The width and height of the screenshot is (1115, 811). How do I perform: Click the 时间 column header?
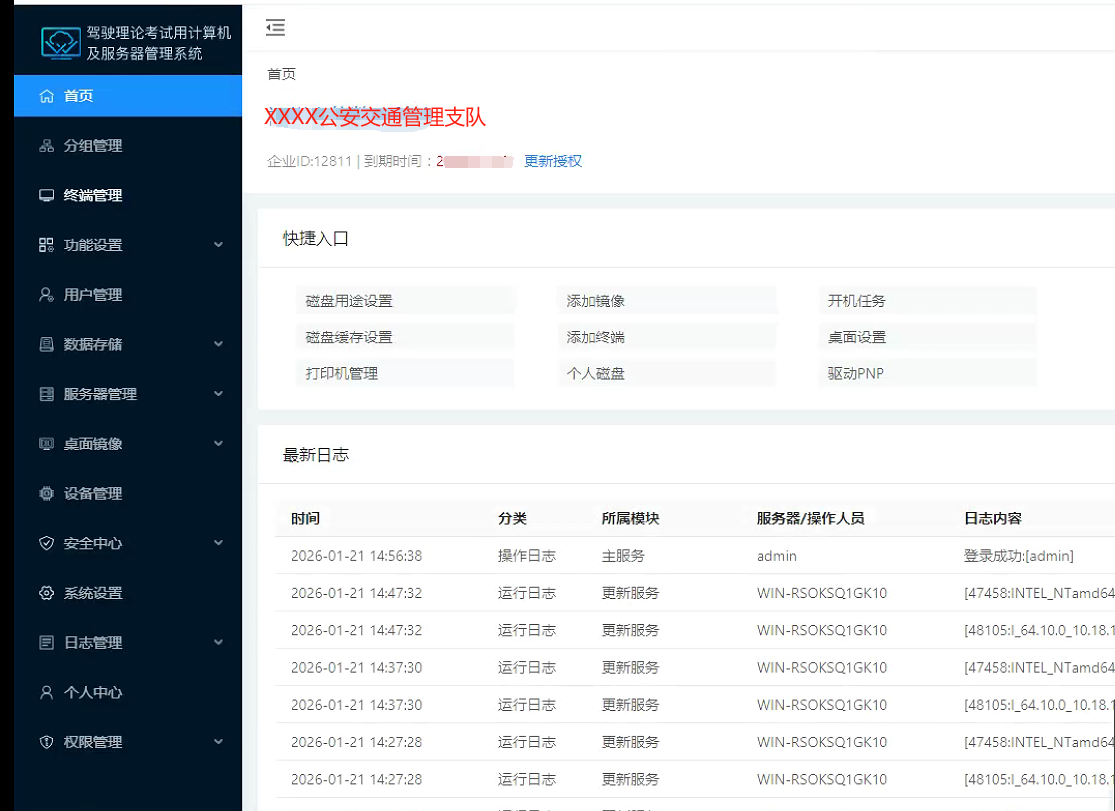click(x=305, y=519)
